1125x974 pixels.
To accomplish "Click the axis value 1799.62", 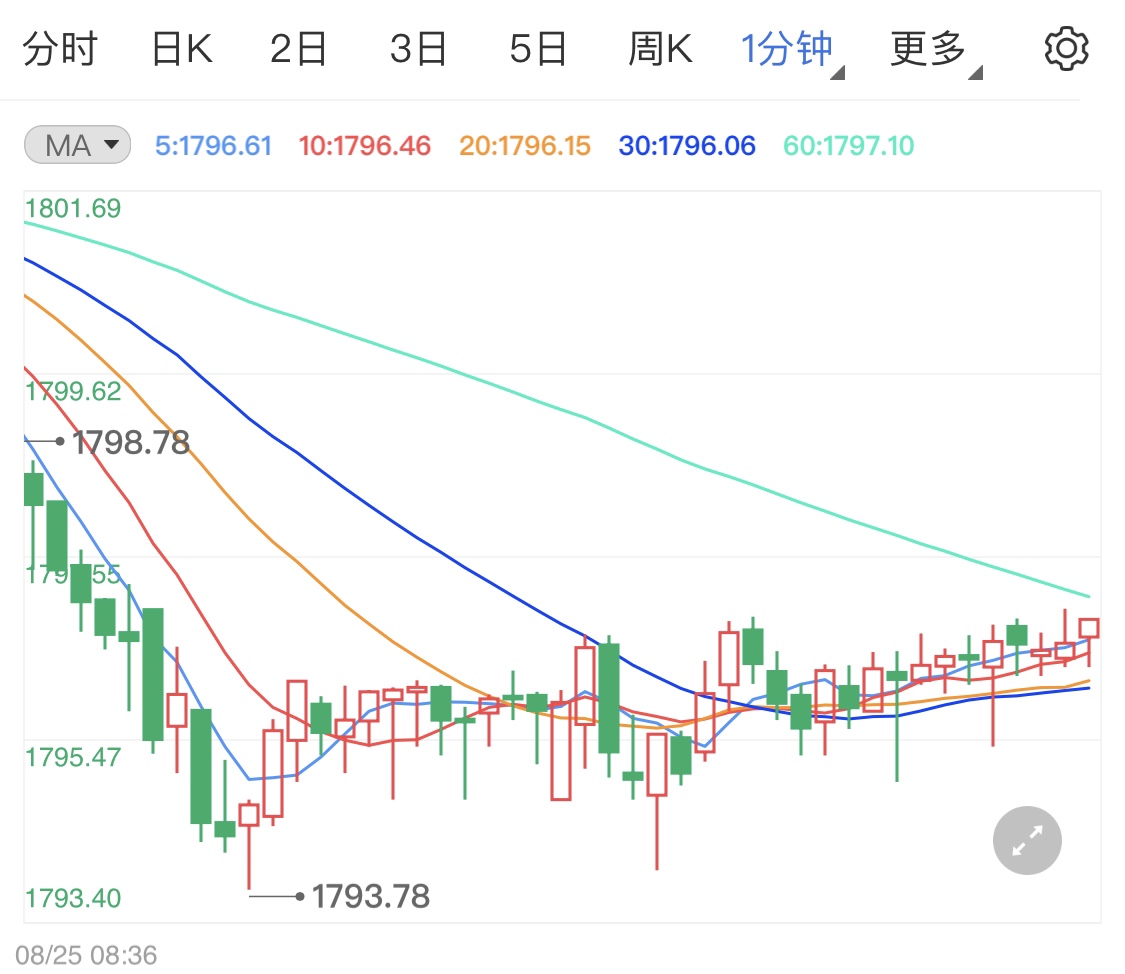I will pyautogui.click(x=72, y=392).
